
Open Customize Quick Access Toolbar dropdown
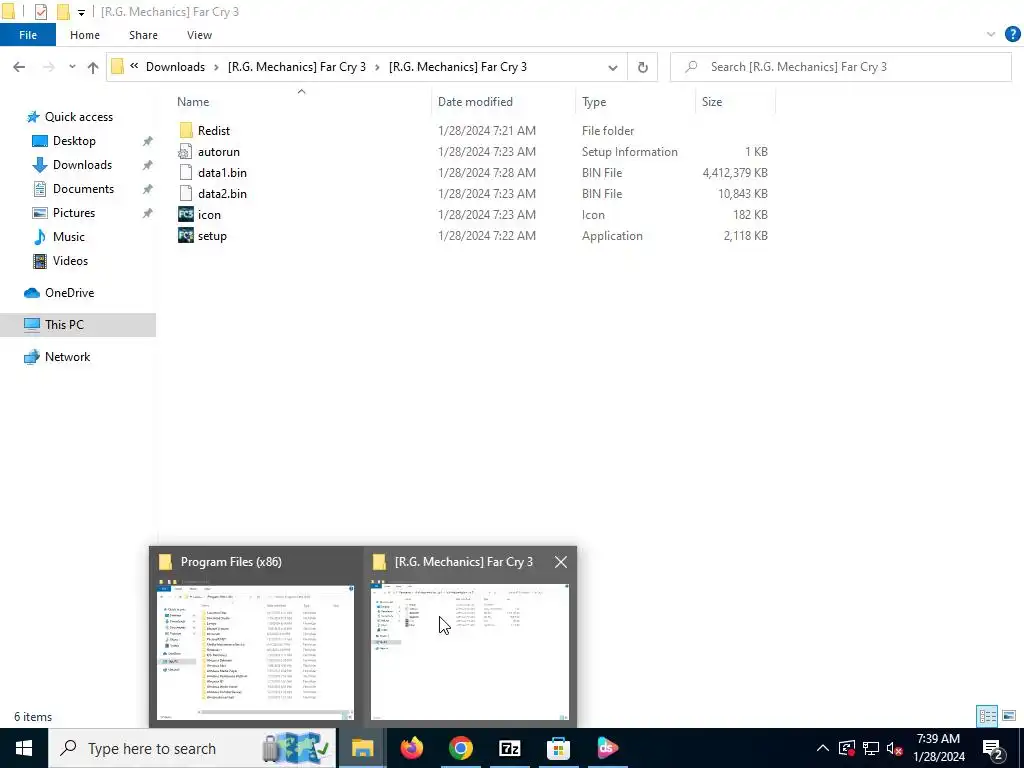click(x=81, y=12)
